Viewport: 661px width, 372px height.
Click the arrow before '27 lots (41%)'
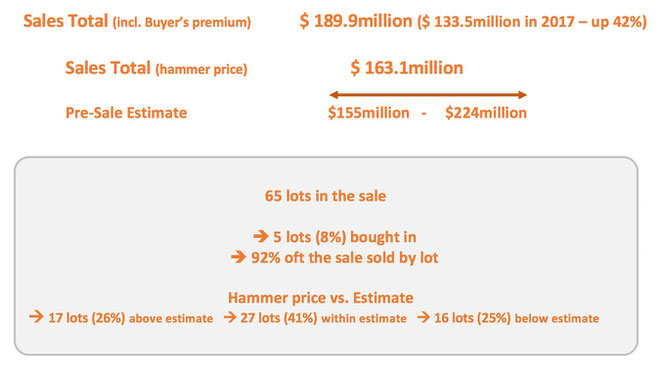230,317
